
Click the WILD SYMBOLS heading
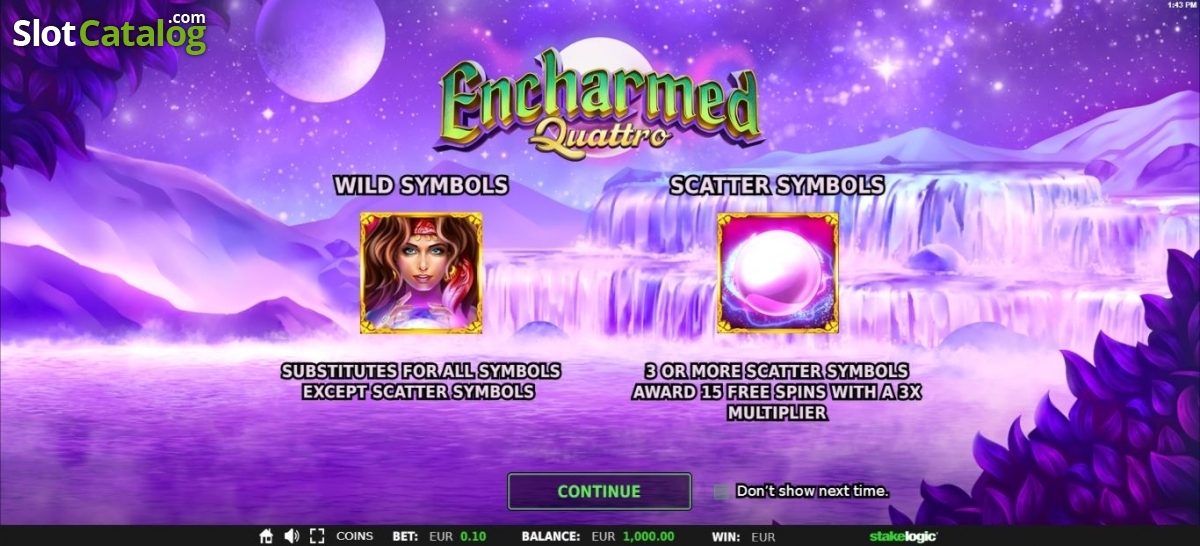pos(421,185)
